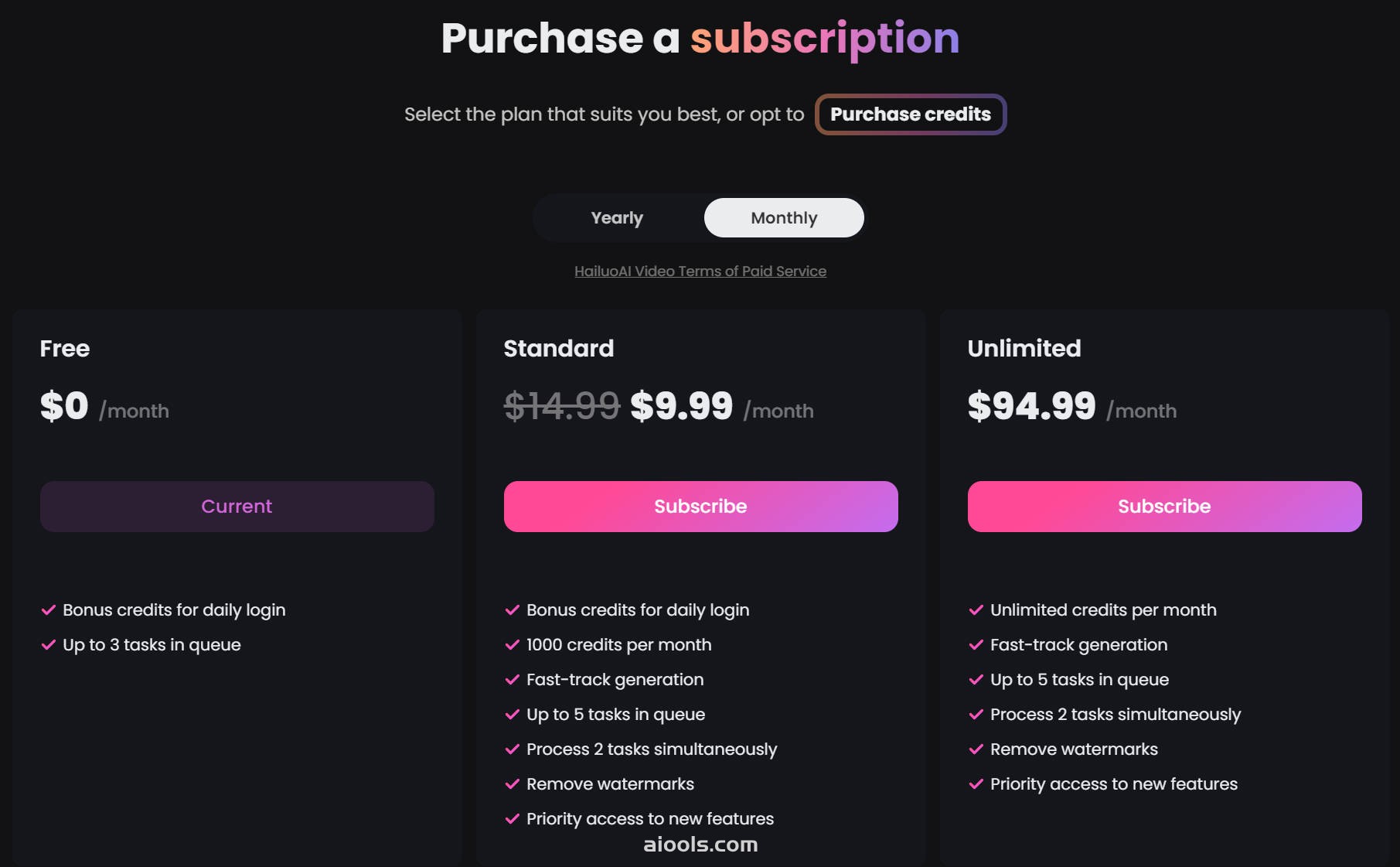Click the Standard plan title
This screenshot has width=1400, height=867.
[x=559, y=349]
